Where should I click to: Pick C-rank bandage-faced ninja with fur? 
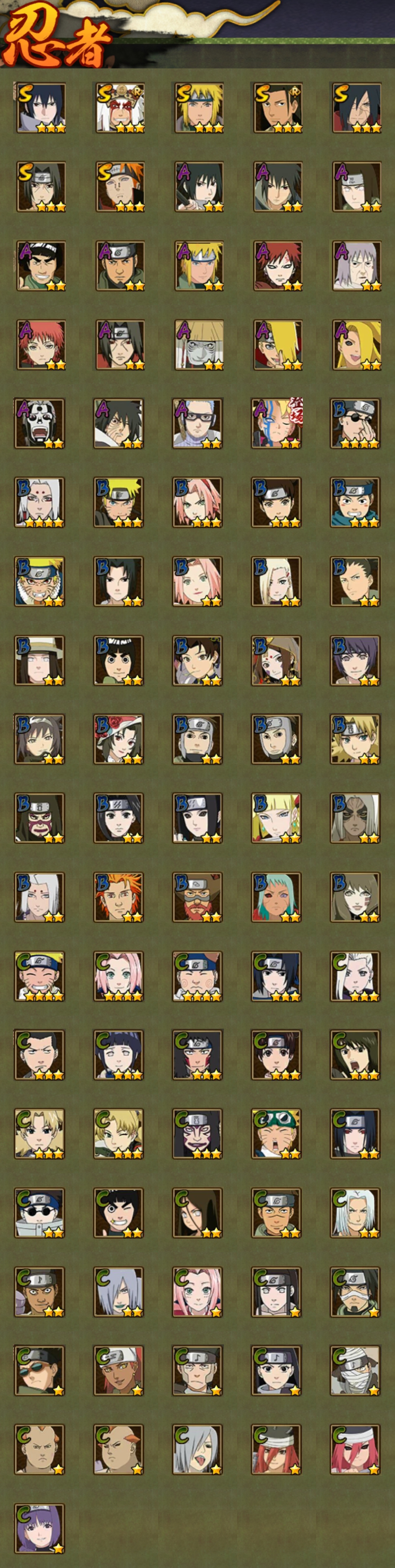pos(356,1370)
